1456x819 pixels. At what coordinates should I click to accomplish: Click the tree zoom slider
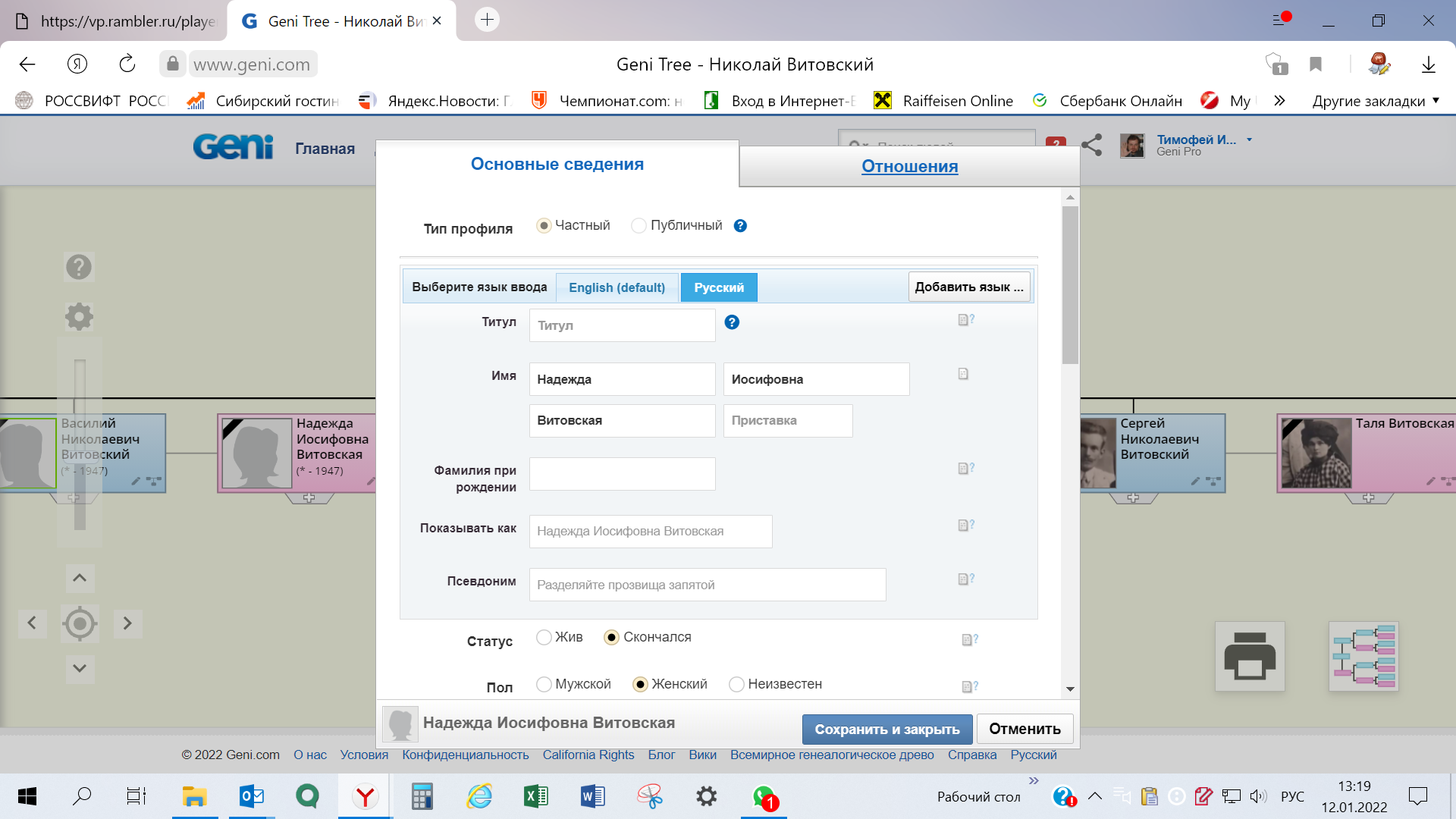[x=80, y=444]
